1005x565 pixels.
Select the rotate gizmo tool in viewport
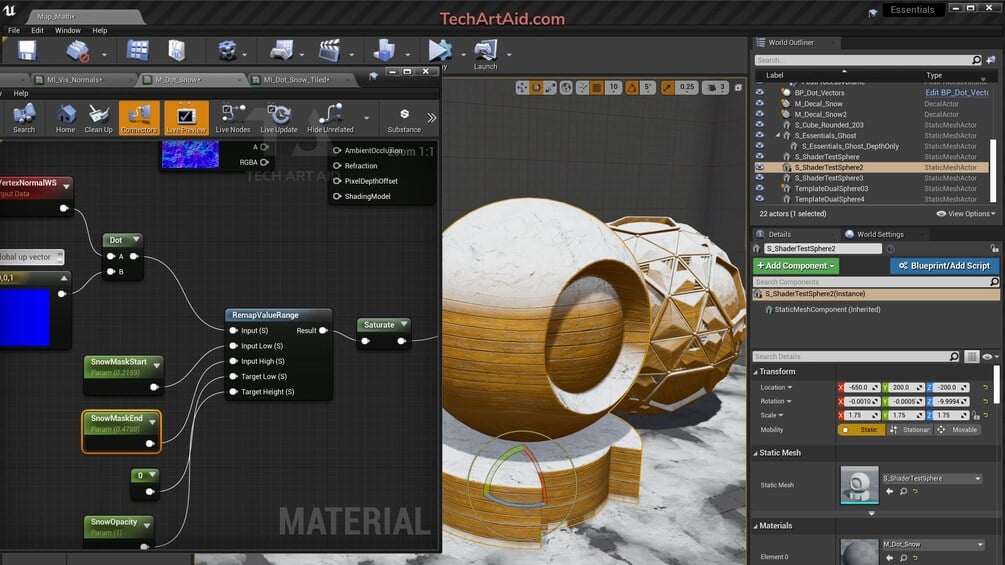536,87
